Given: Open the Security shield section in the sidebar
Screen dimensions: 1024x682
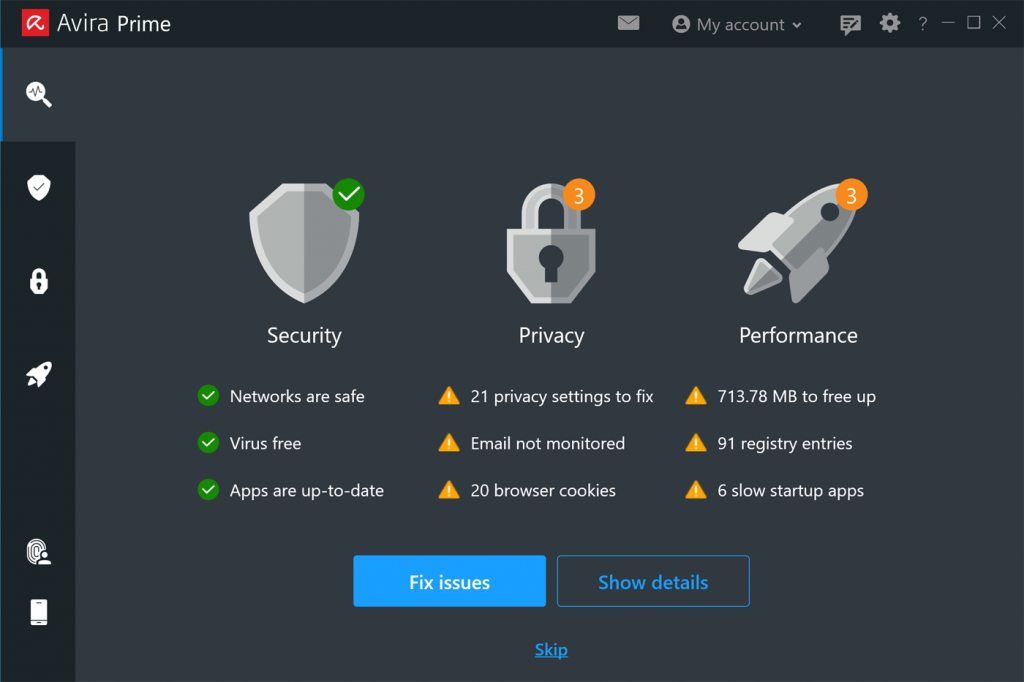Looking at the screenshot, I should point(37,187).
